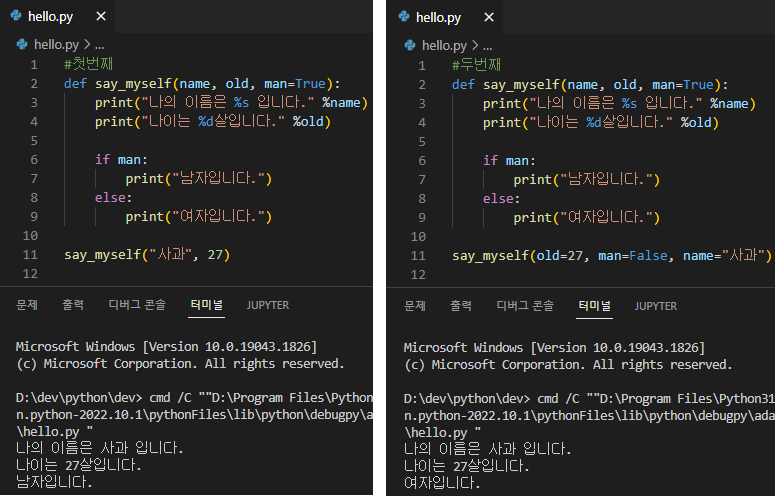Click old=27 argument in right editor
The width and height of the screenshot is (775, 496).
pyautogui.click(x=560, y=255)
